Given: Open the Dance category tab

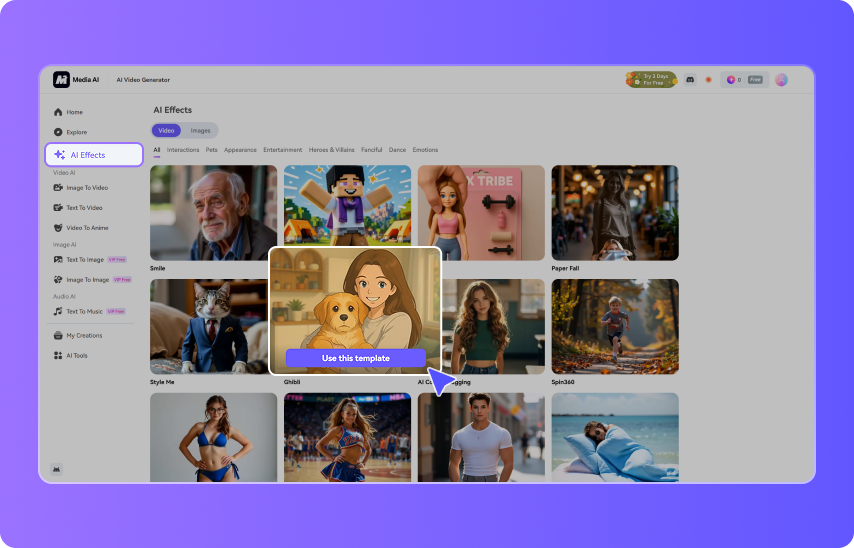Looking at the screenshot, I should [x=397, y=150].
